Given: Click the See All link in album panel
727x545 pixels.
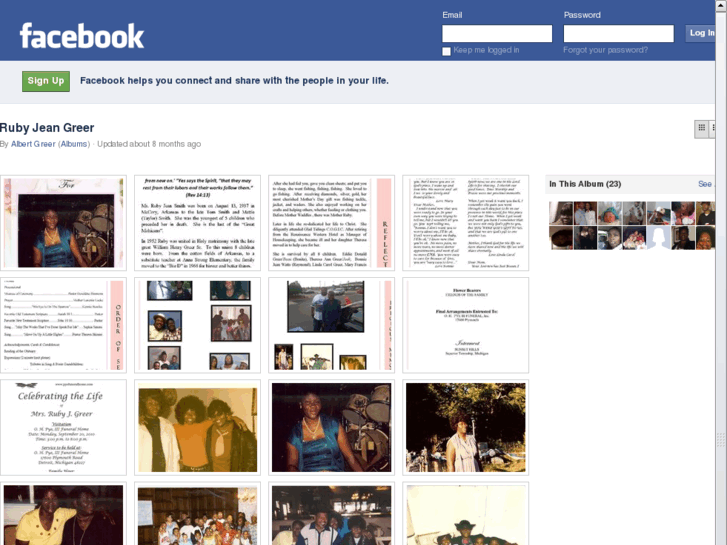Looking at the screenshot, I should coord(706,184).
